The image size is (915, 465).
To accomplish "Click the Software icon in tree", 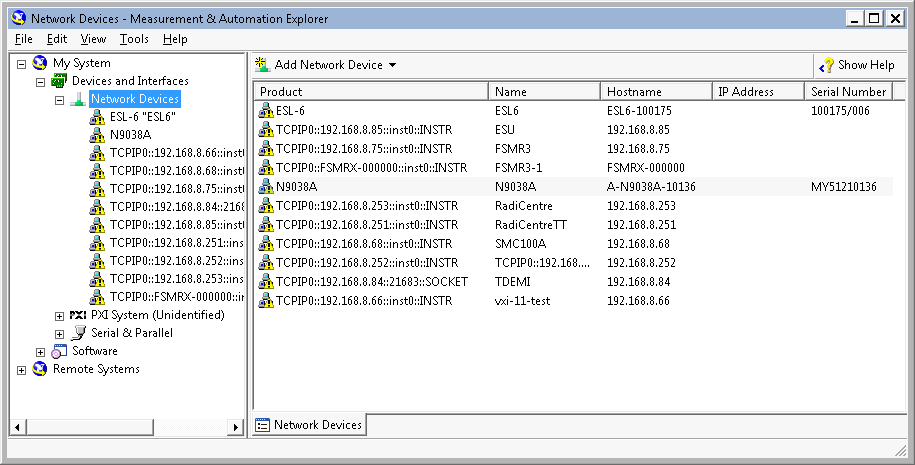I will 59,351.
